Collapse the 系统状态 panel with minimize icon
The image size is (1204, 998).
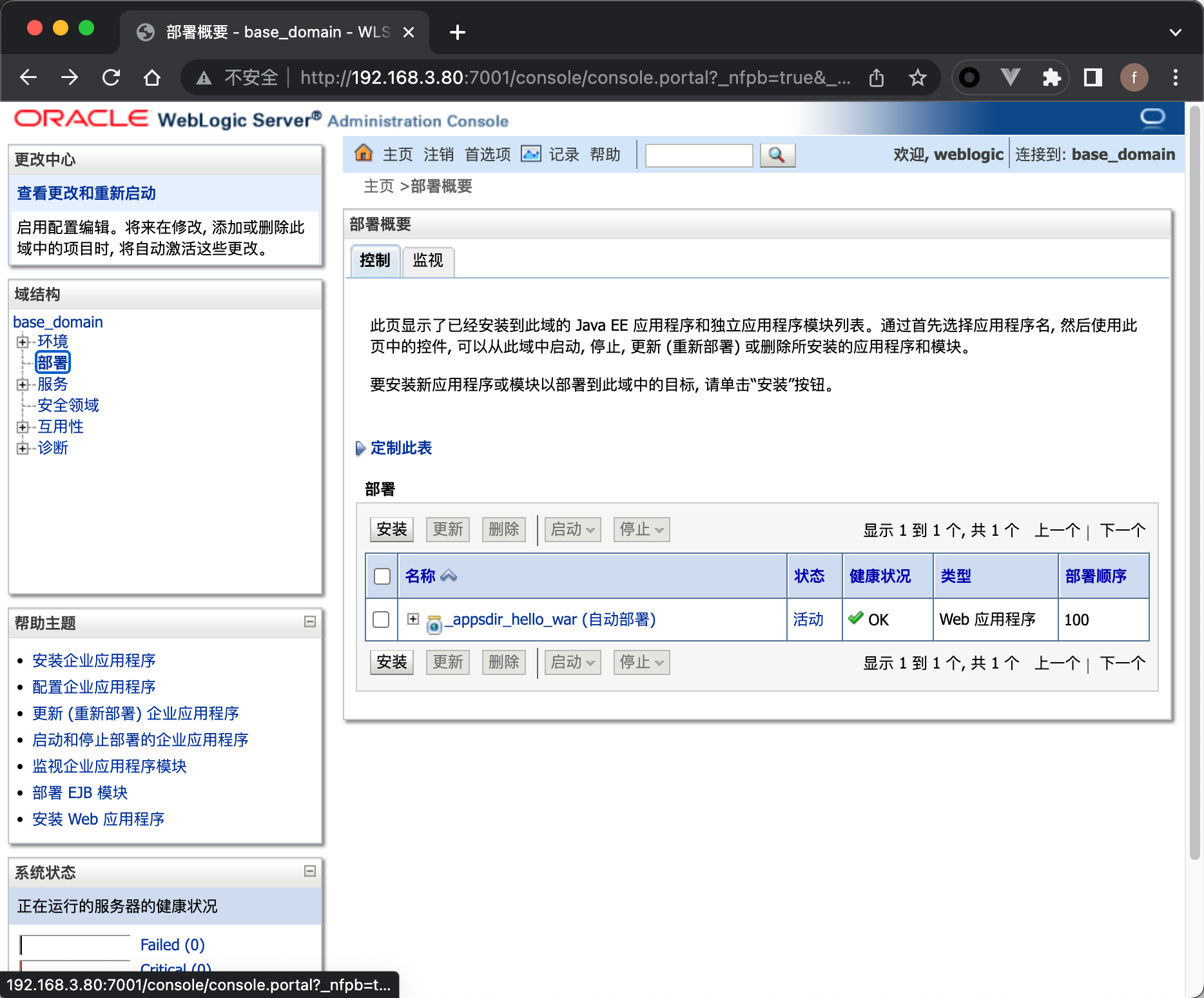point(310,871)
